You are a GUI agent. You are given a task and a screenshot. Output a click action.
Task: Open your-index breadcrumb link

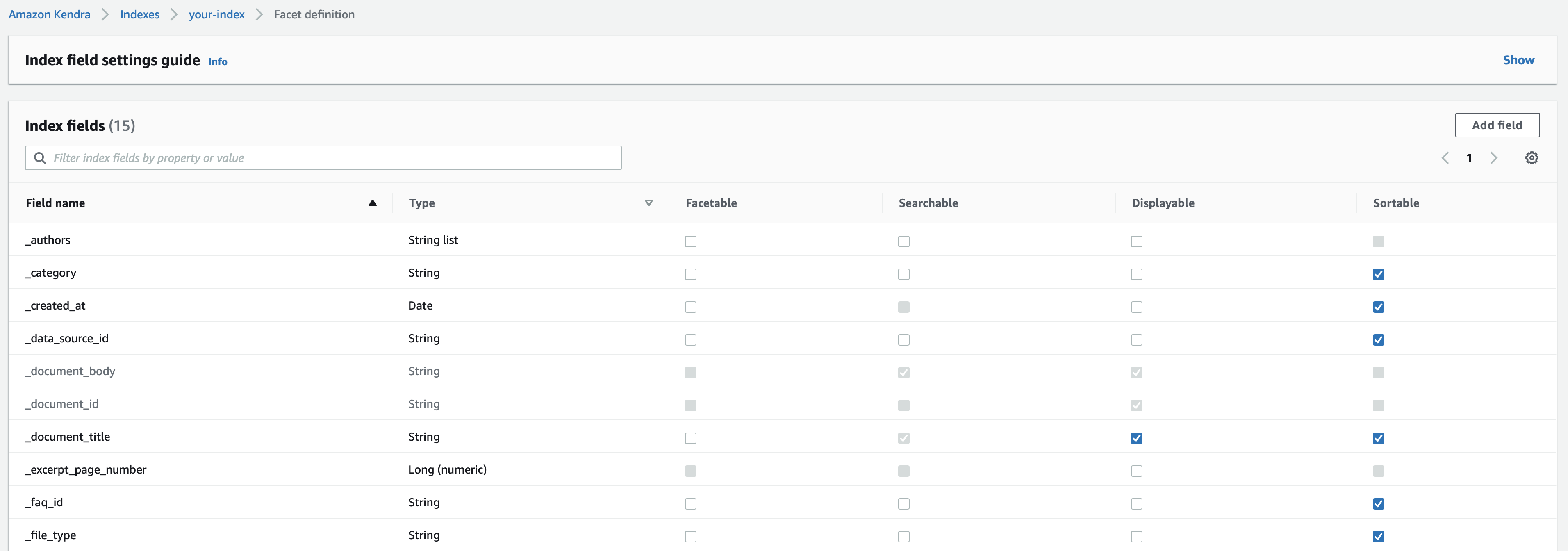coord(216,15)
